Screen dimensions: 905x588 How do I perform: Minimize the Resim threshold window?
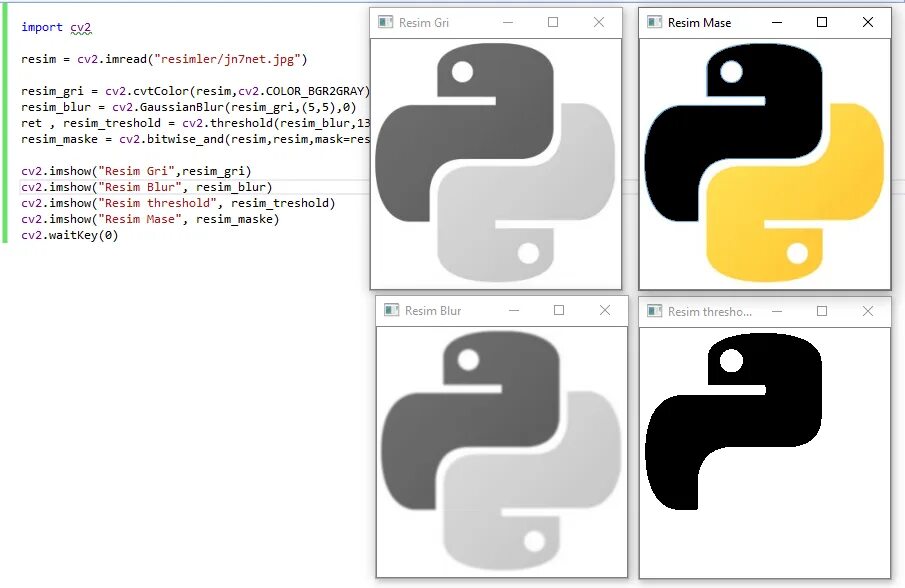point(777,312)
